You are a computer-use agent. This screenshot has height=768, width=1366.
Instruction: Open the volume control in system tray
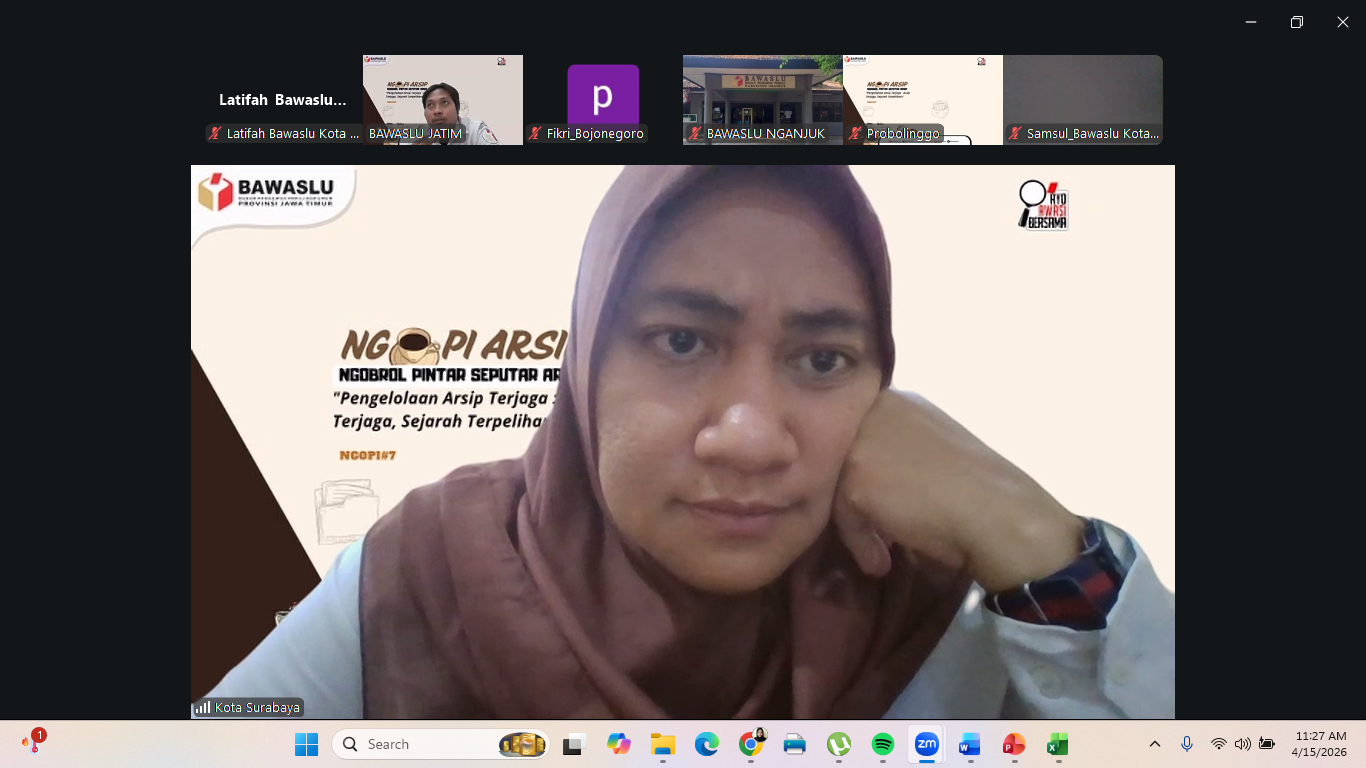pos(1243,744)
